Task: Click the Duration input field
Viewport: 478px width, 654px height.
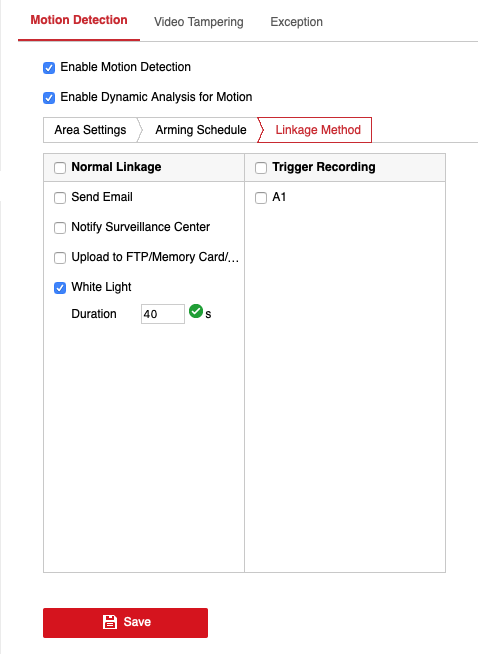Action: (163, 314)
